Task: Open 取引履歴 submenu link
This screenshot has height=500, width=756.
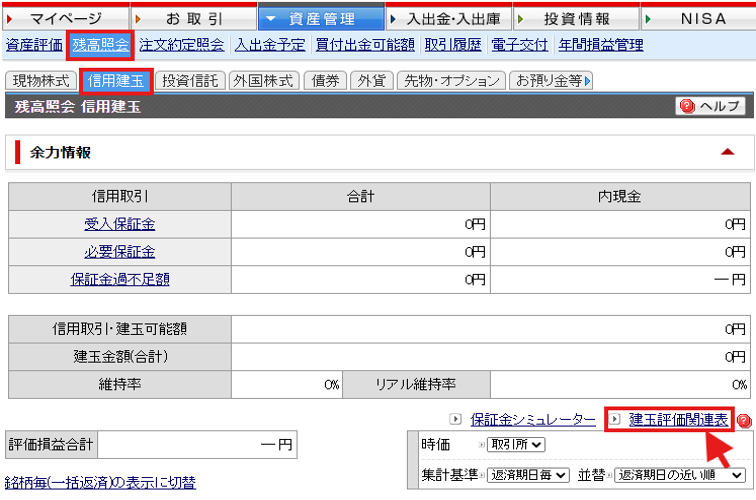Action: (453, 45)
